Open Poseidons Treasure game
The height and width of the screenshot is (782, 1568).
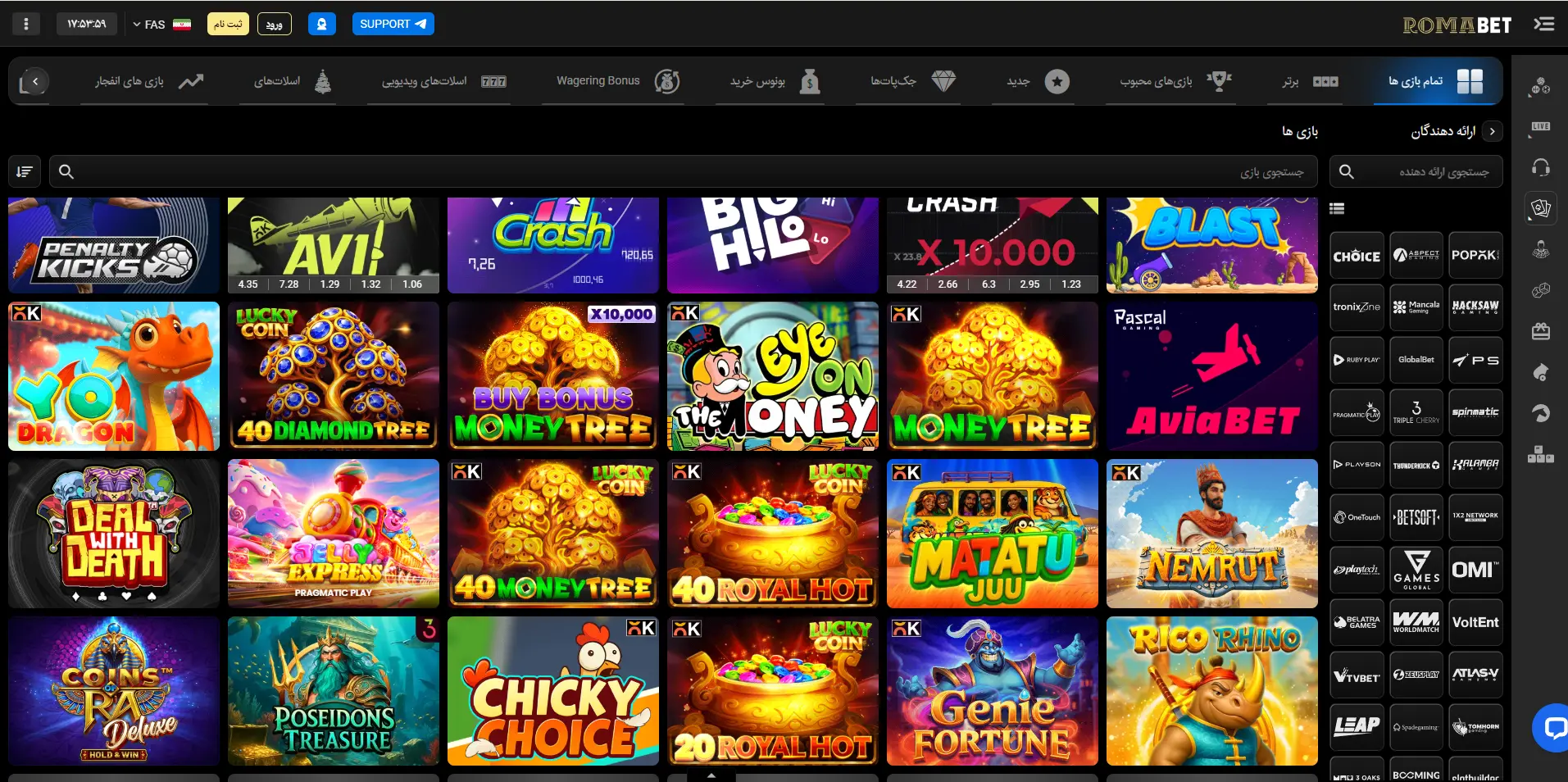point(334,691)
